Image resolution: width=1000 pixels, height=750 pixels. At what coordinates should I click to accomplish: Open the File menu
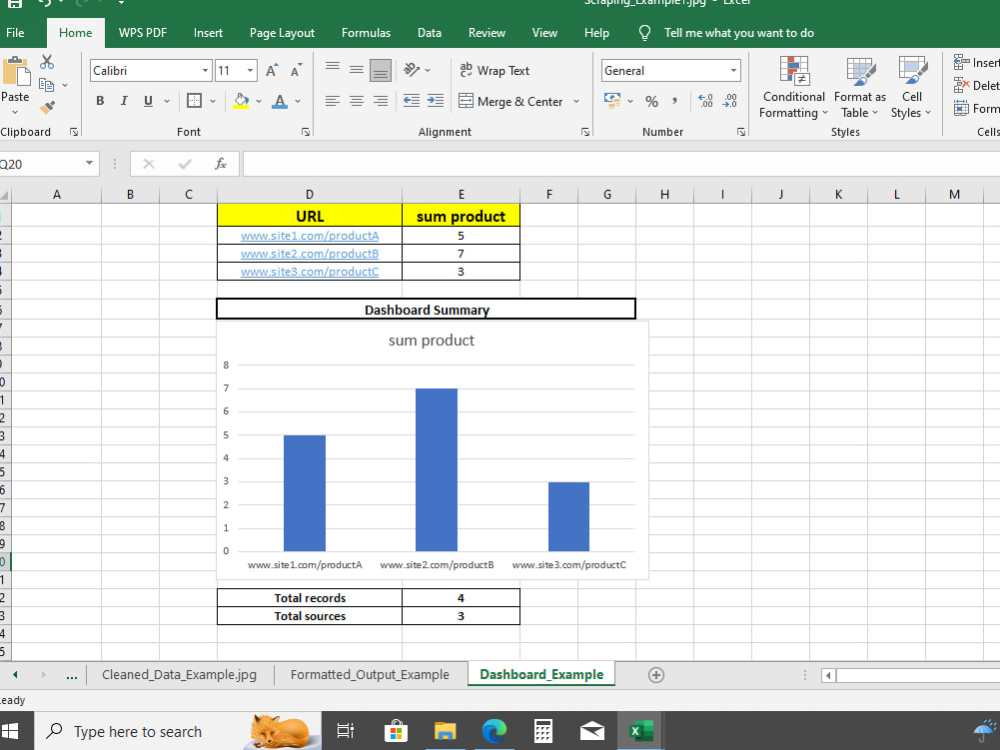tap(15, 33)
